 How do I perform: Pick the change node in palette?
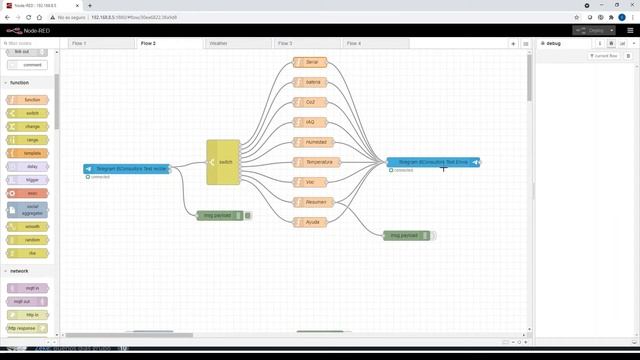pyautogui.click(x=27, y=127)
